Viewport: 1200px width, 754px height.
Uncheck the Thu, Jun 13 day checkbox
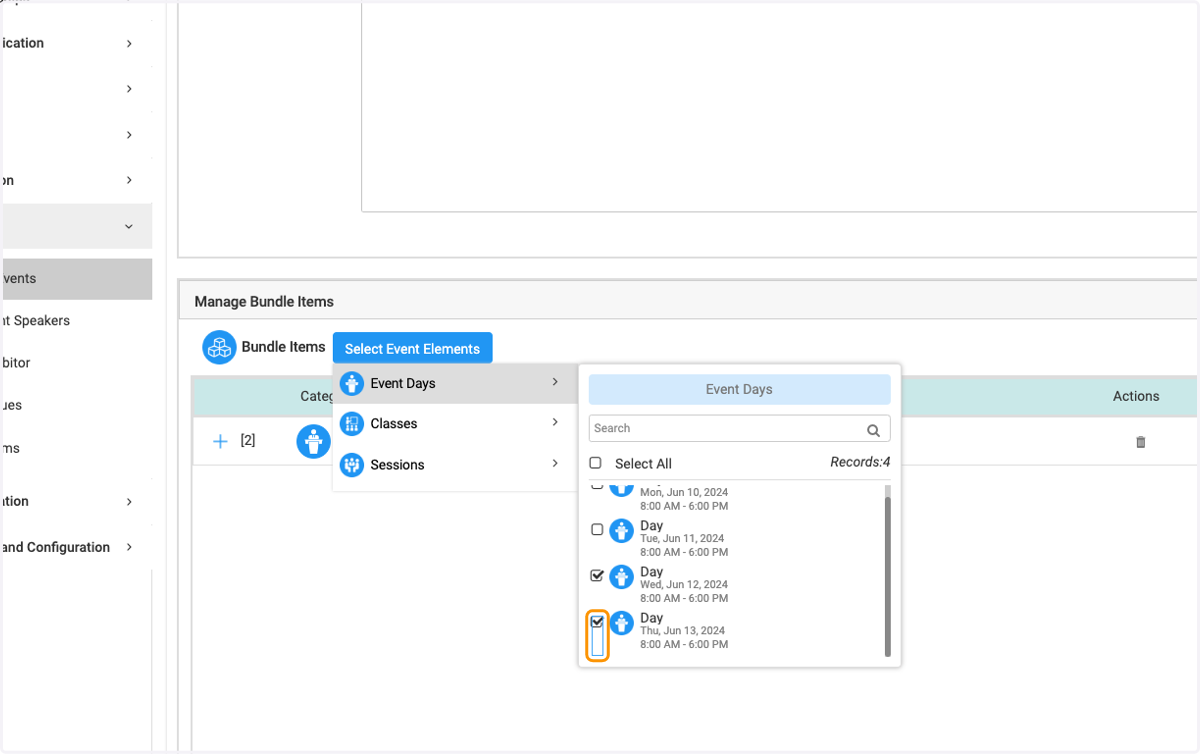597,621
